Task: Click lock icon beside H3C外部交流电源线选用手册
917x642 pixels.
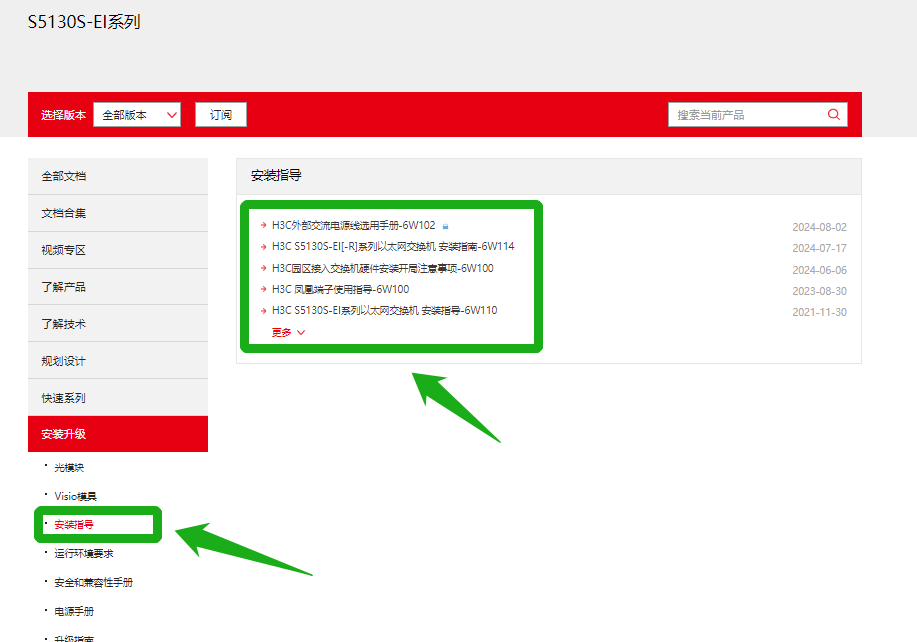Action: (445, 226)
